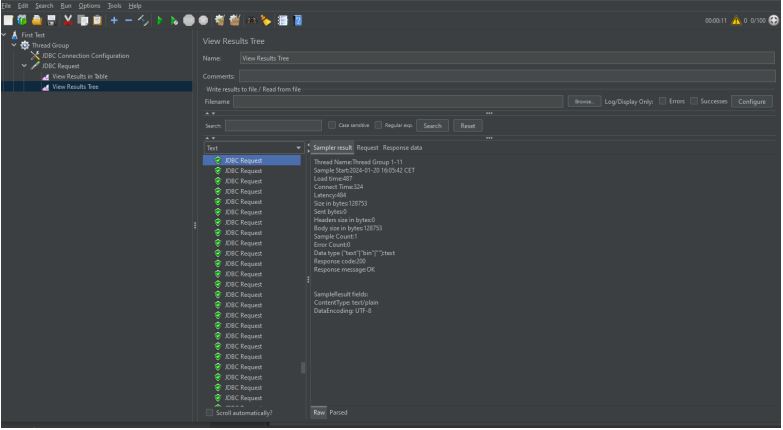Click the Configure button
The width and height of the screenshot is (783, 430).
point(751,102)
